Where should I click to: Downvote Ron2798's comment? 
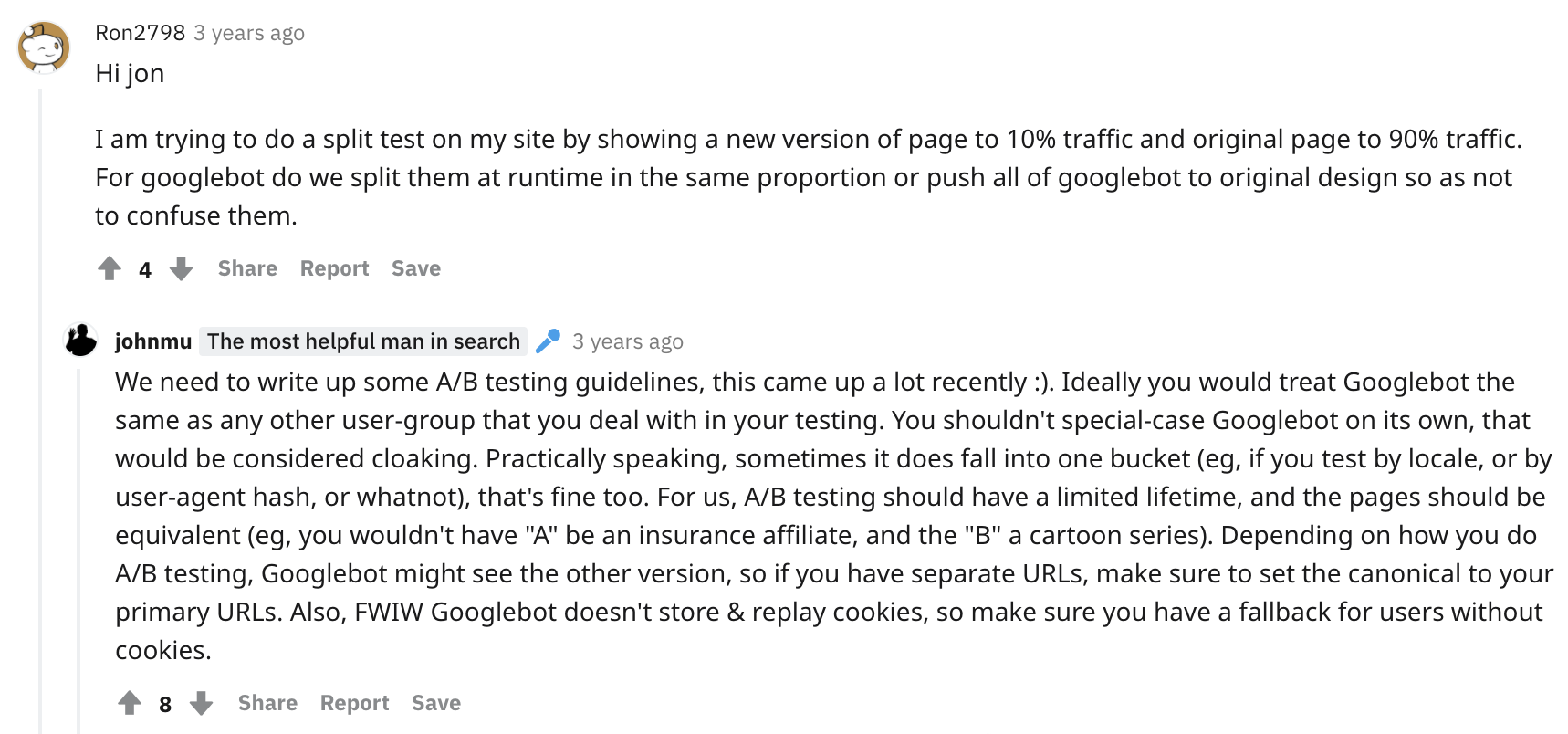pyautogui.click(x=182, y=268)
